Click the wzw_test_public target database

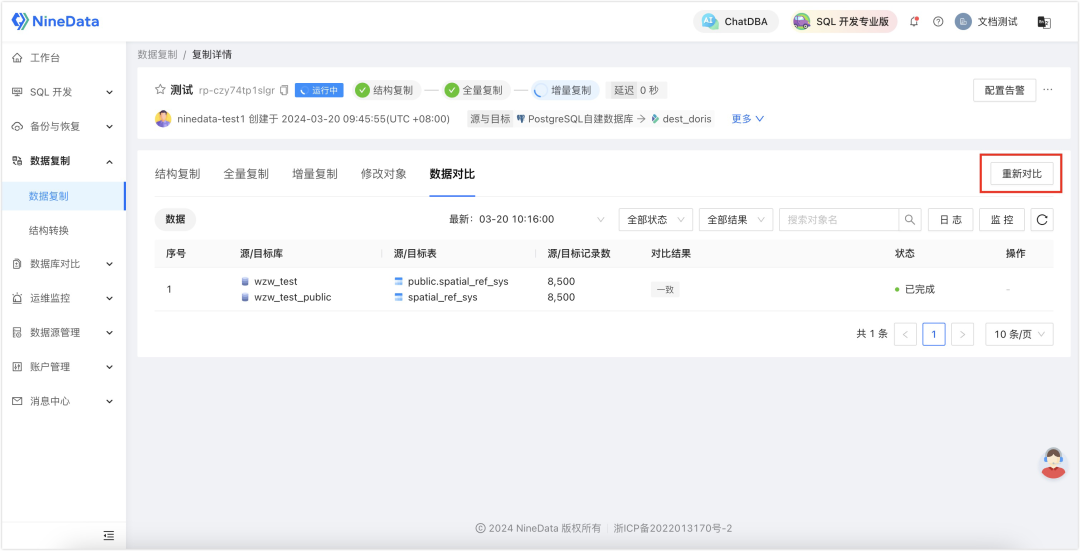293,298
